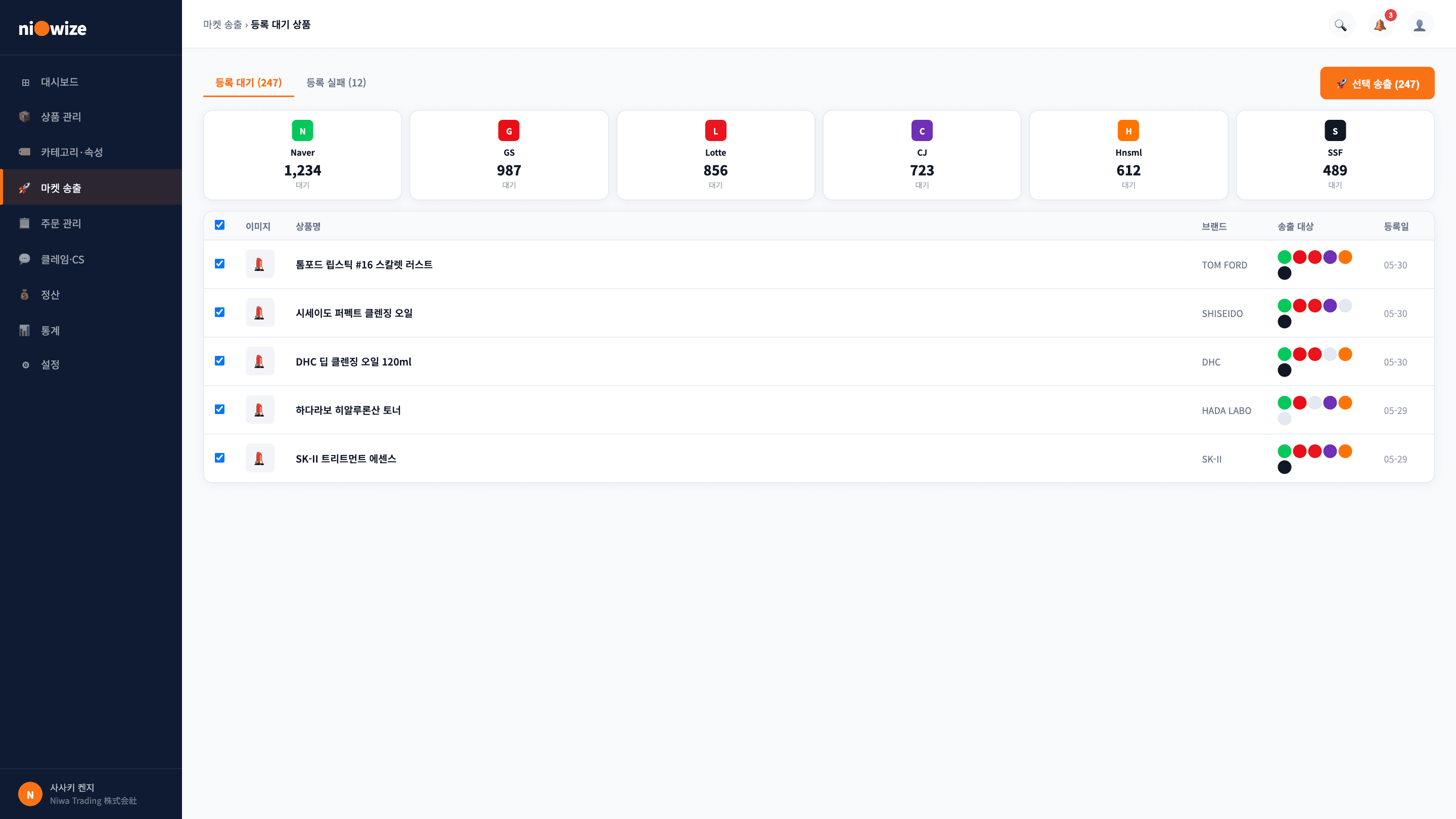1456x819 pixels.
Task: Click the Lotte red L icon
Action: (x=715, y=130)
